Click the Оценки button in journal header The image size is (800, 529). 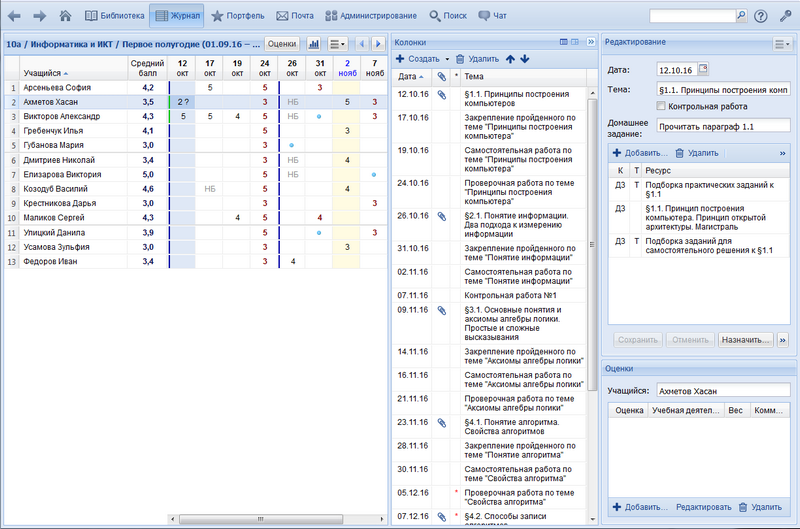282,44
